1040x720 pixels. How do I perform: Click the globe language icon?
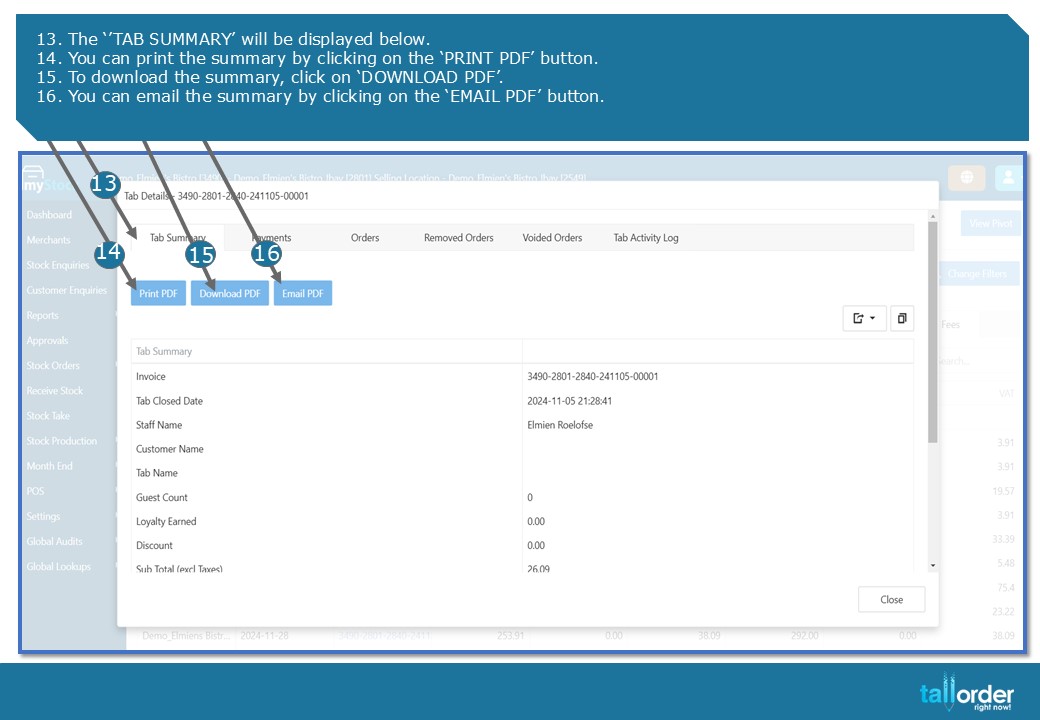point(966,177)
